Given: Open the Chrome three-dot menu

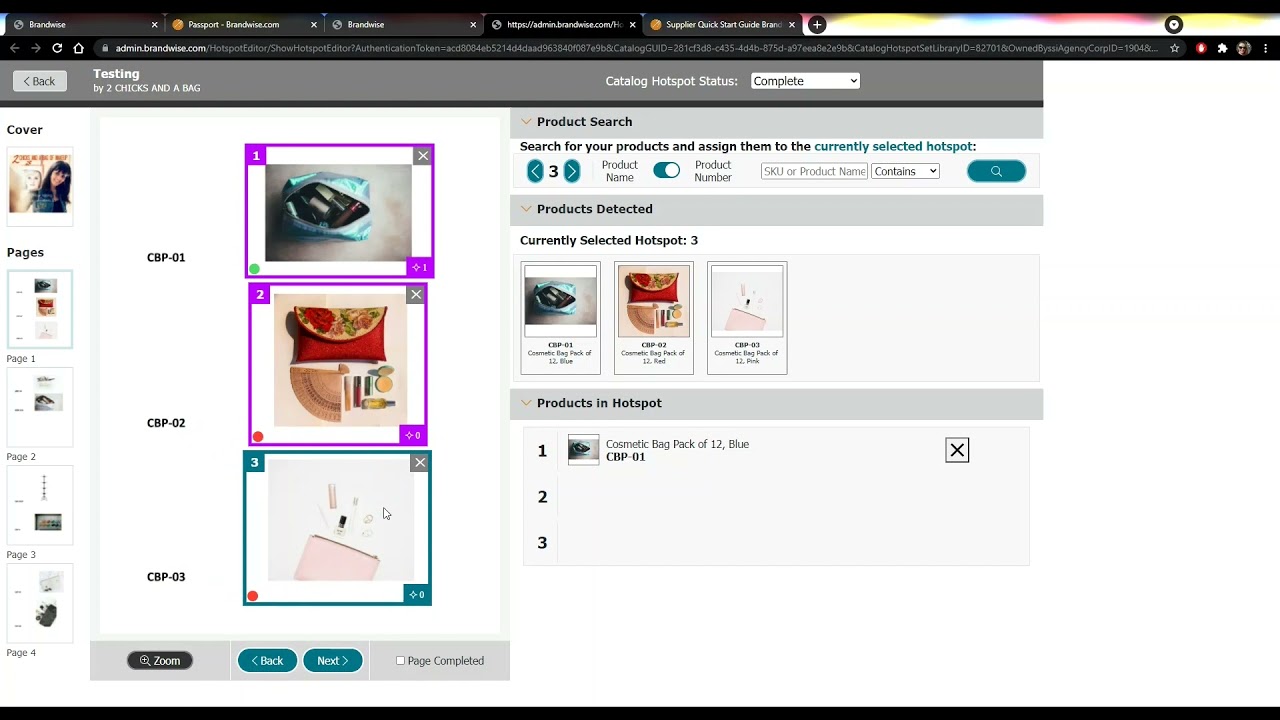Looking at the screenshot, I should click(x=1266, y=48).
